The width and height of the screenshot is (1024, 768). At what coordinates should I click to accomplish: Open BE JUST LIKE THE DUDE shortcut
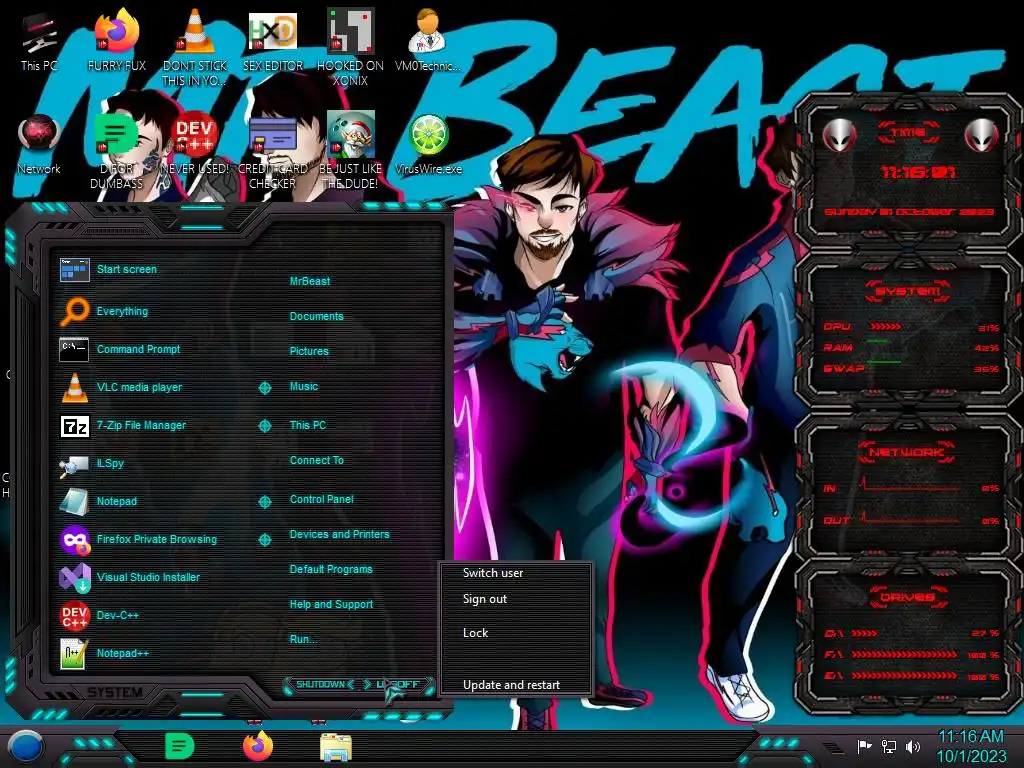[350, 150]
